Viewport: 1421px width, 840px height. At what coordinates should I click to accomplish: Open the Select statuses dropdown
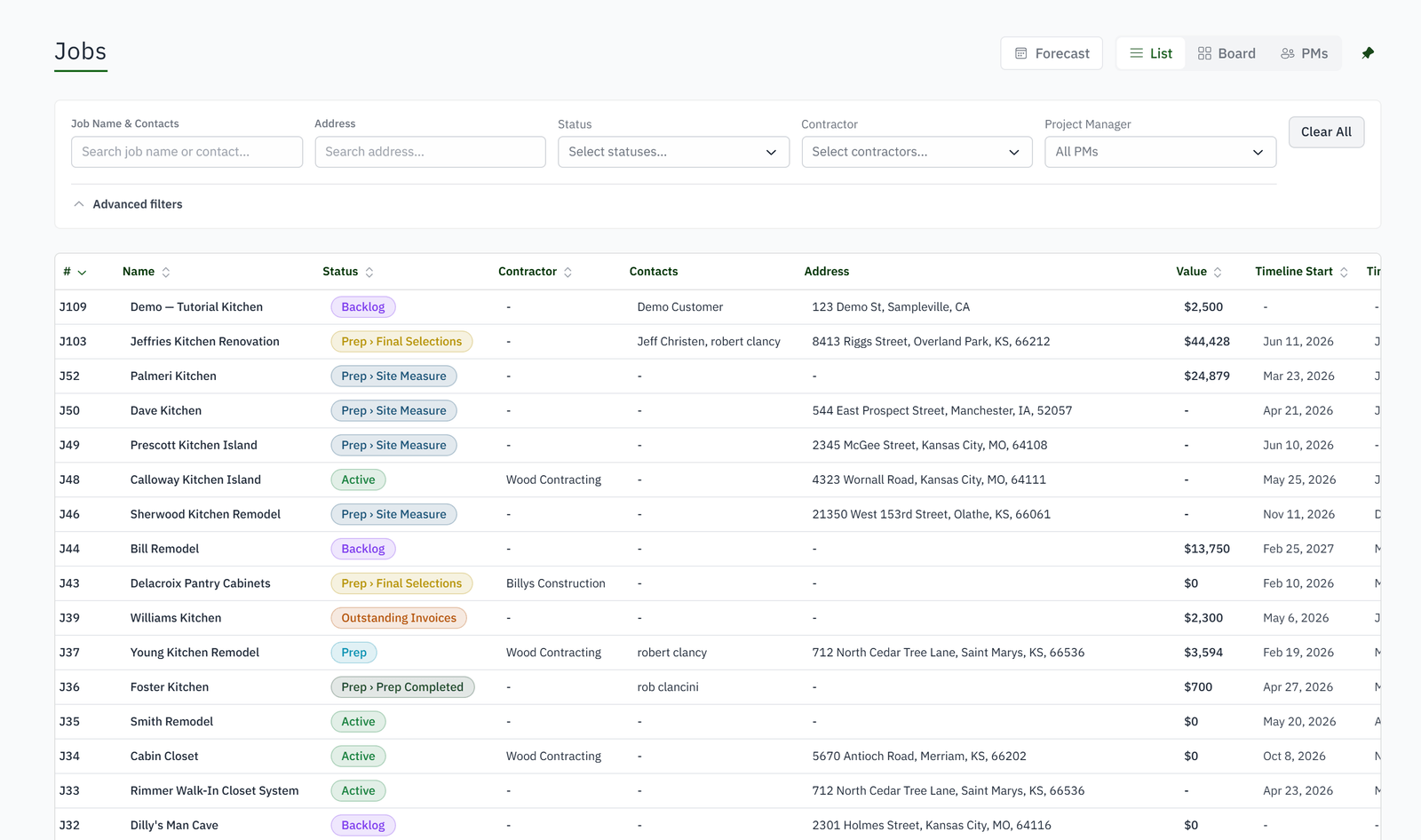click(673, 152)
